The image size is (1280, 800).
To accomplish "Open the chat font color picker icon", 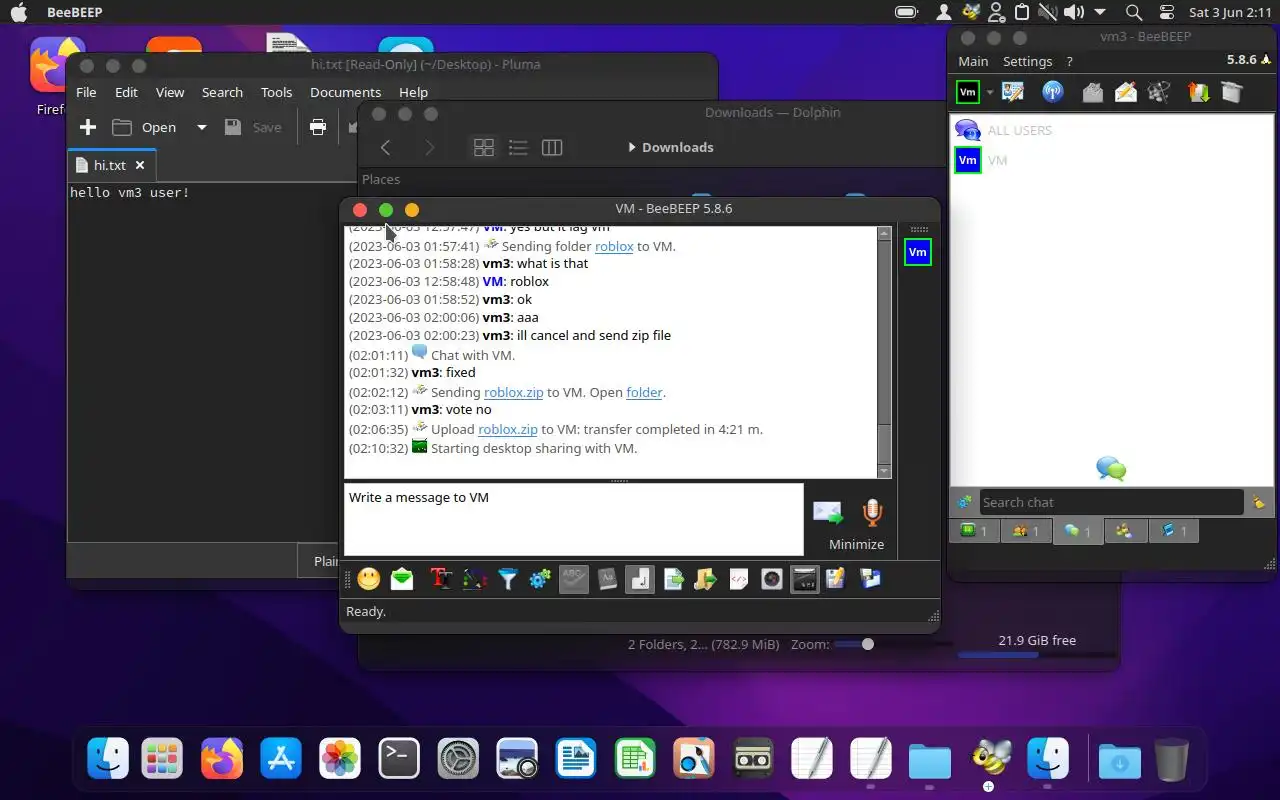I will coord(474,579).
